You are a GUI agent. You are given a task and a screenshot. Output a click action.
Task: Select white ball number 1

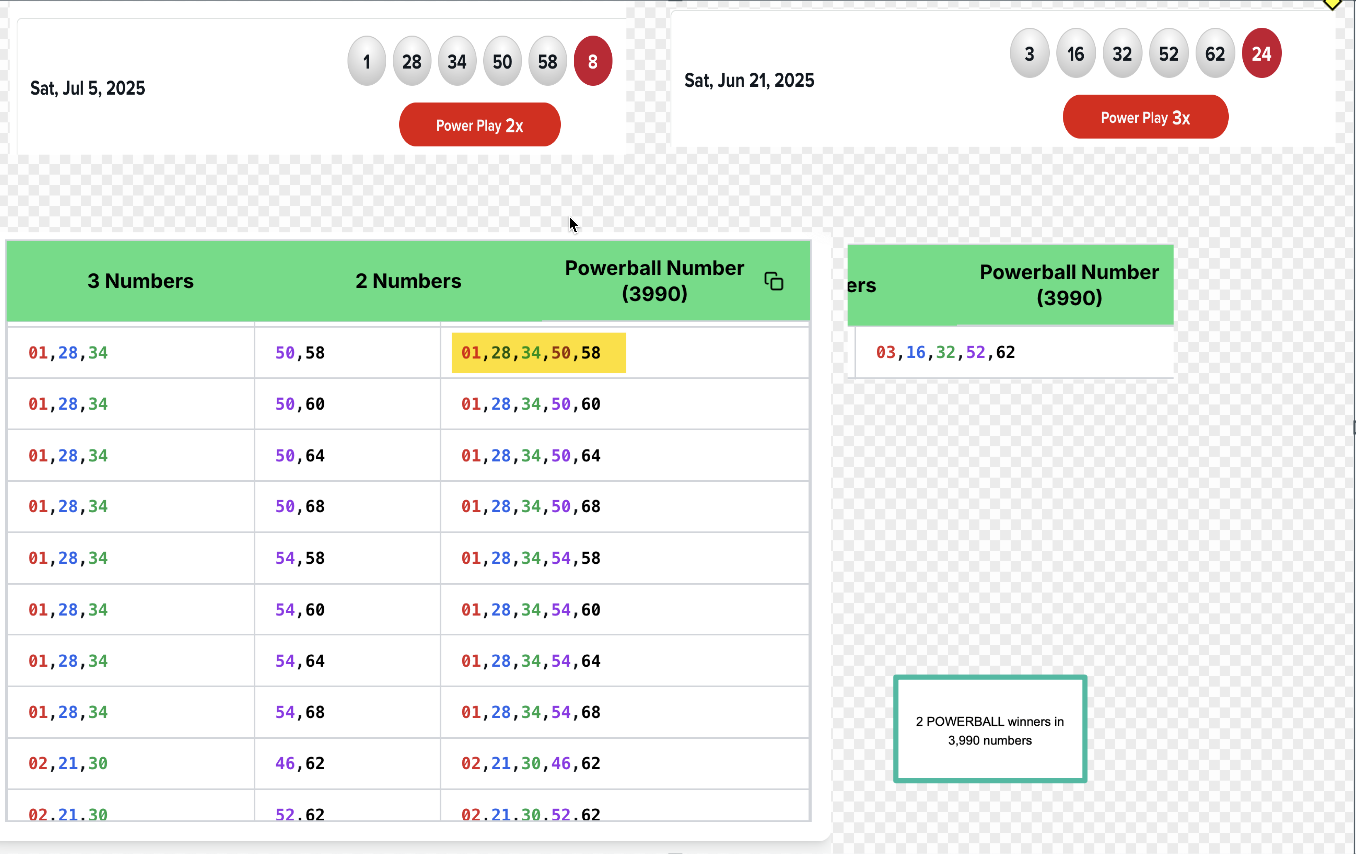coord(367,62)
